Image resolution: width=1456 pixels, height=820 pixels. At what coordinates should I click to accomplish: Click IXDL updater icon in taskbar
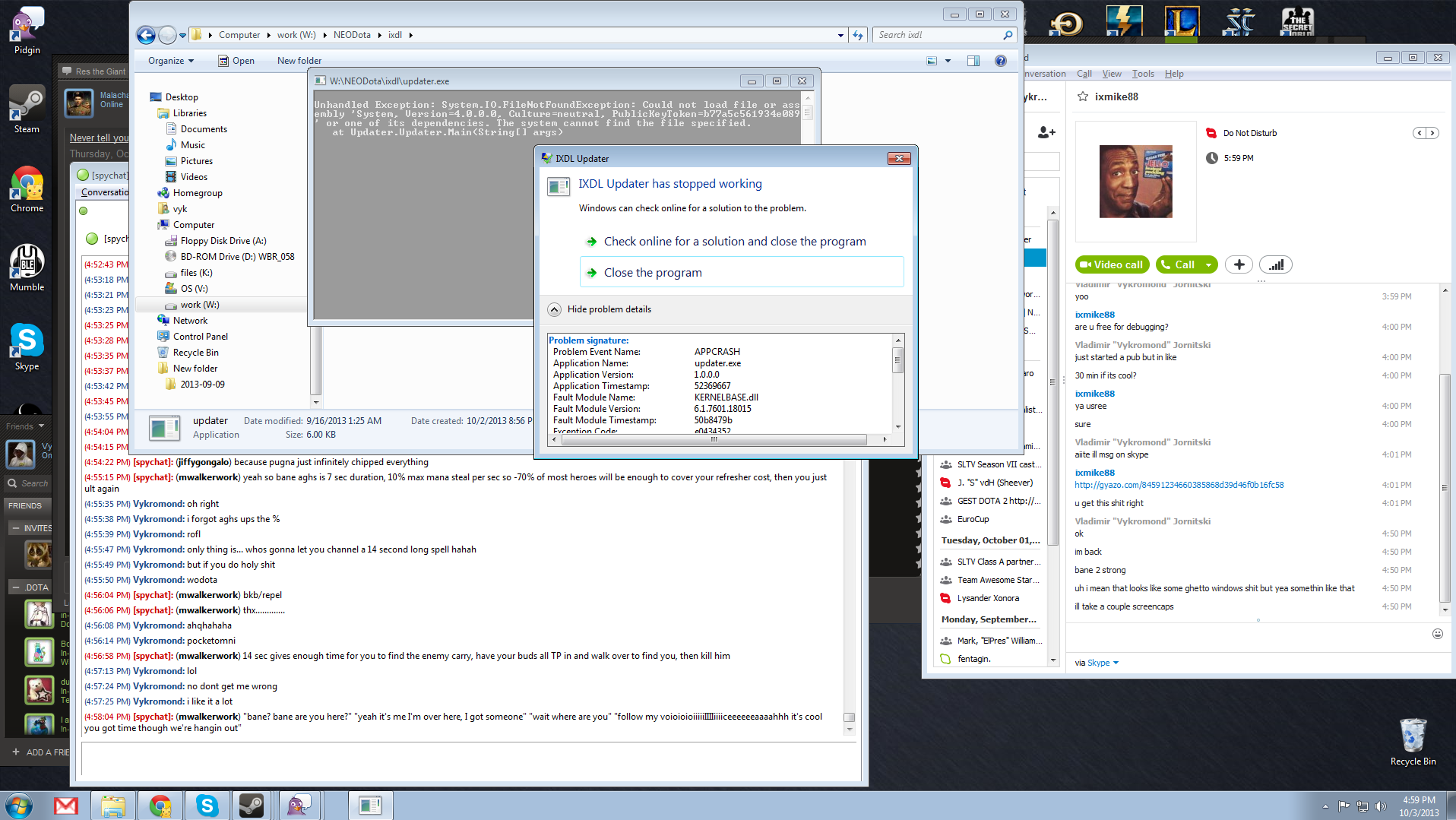pos(370,806)
